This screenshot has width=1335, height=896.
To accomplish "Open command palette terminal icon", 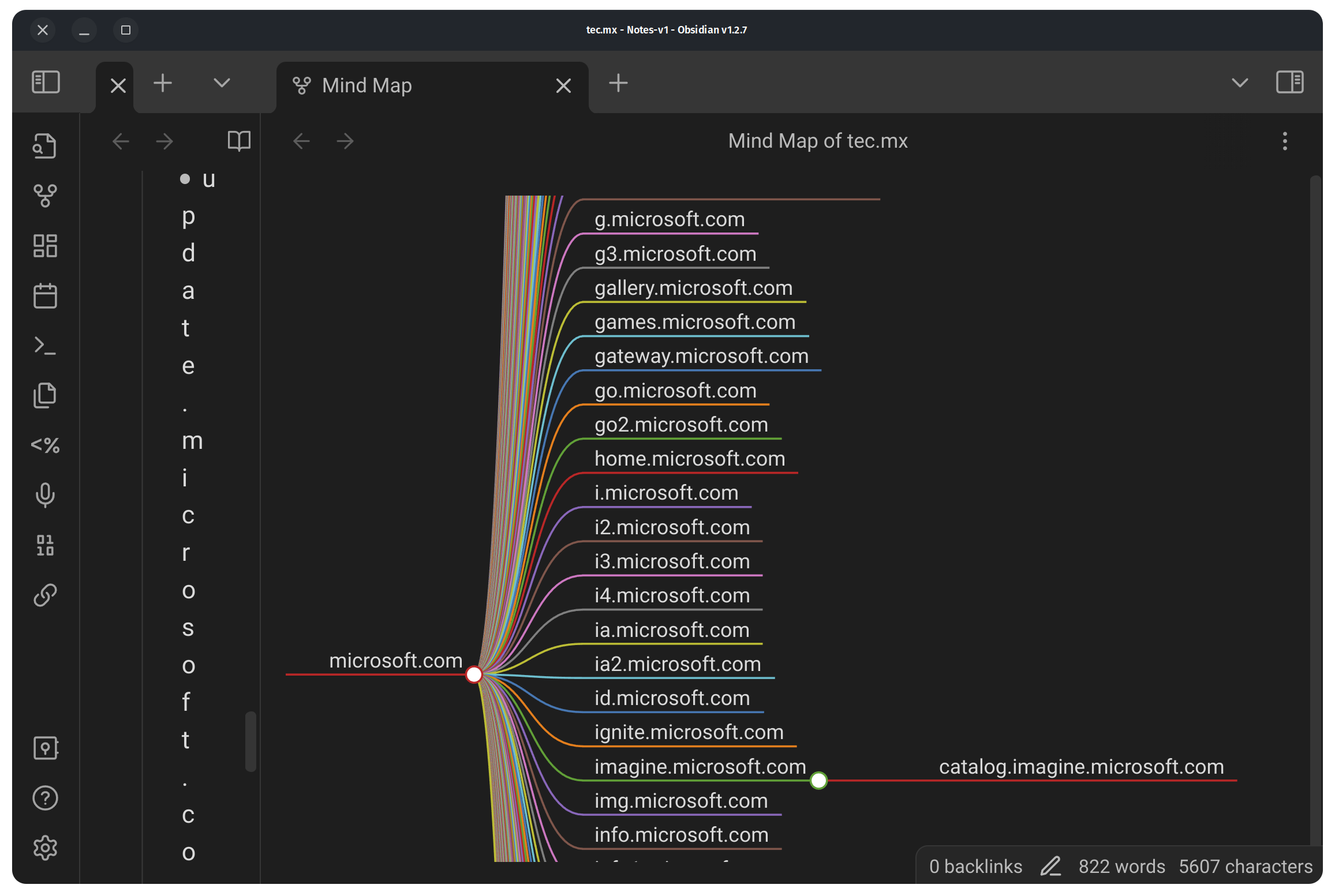I will click(x=45, y=346).
